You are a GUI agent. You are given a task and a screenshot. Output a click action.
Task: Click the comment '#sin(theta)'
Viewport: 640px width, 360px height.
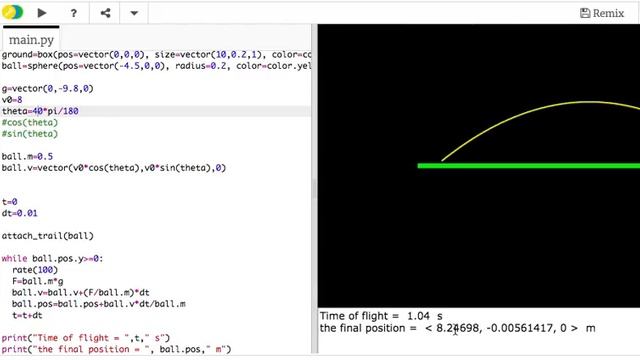click(x=30, y=134)
